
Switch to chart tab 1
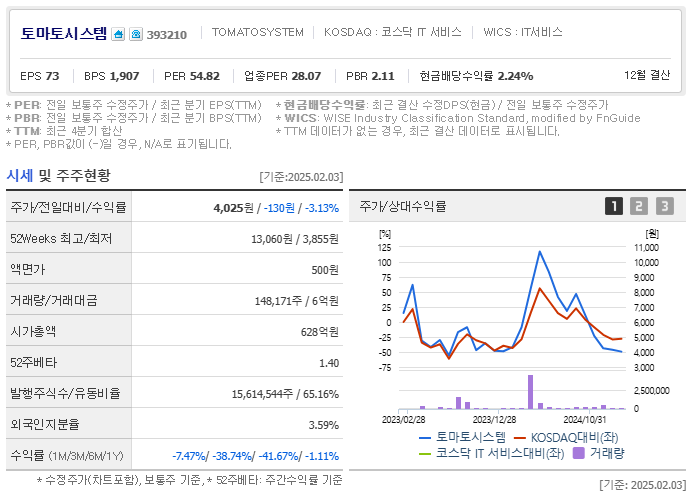click(x=613, y=206)
